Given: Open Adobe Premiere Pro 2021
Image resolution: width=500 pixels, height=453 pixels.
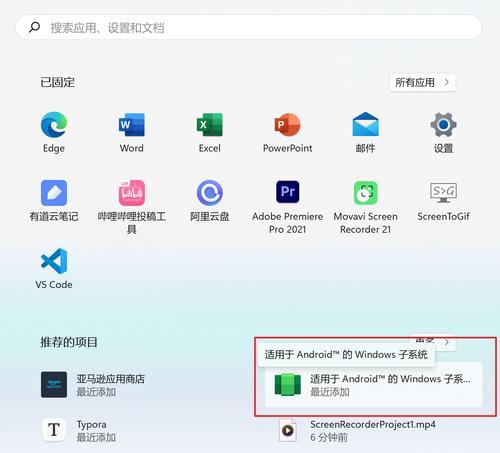Looking at the screenshot, I should coord(287,192).
